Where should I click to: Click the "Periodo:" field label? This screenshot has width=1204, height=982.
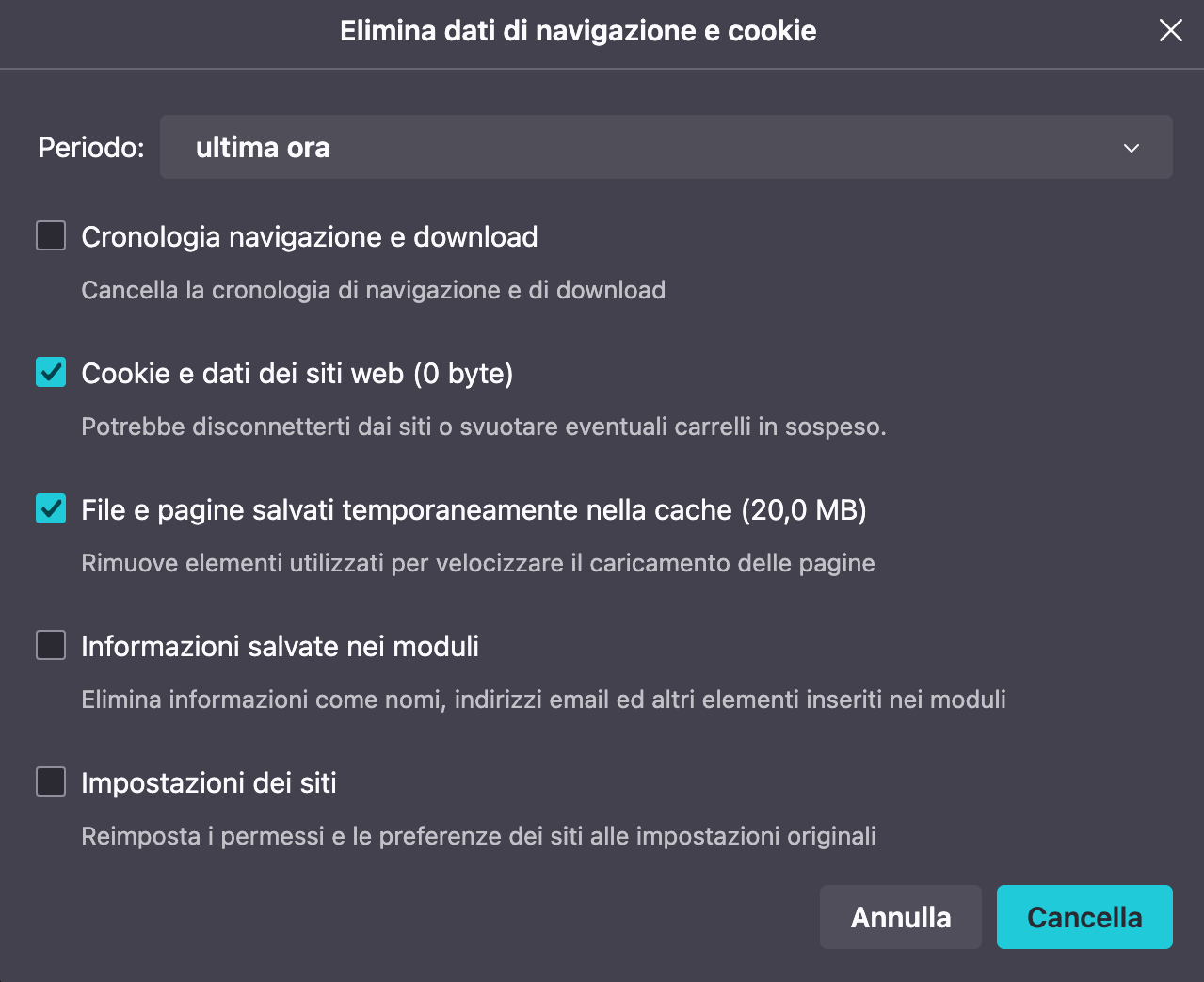pyautogui.click(x=90, y=147)
